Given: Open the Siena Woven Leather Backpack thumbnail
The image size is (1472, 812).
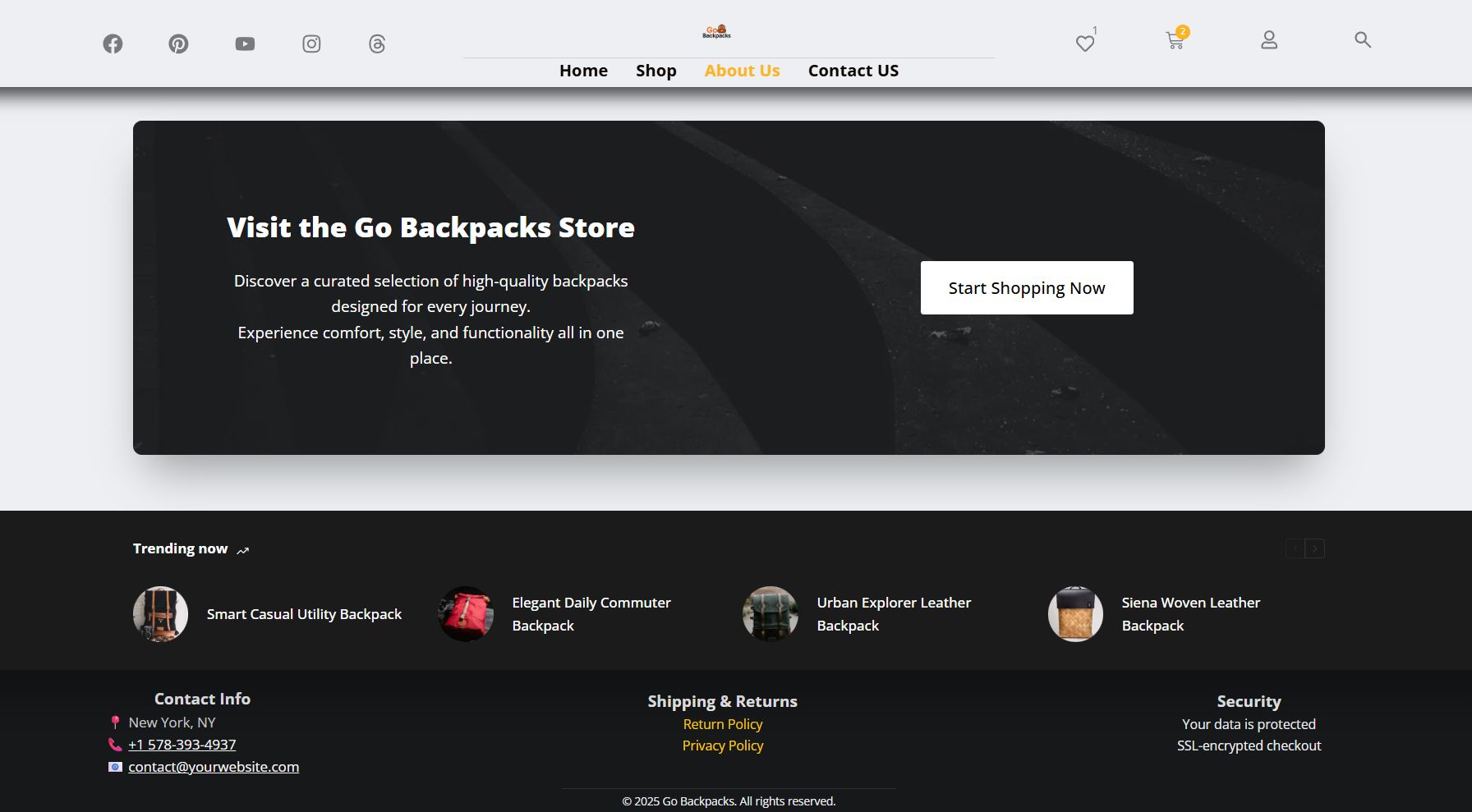Looking at the screenshot, I should coord(1075,614).
